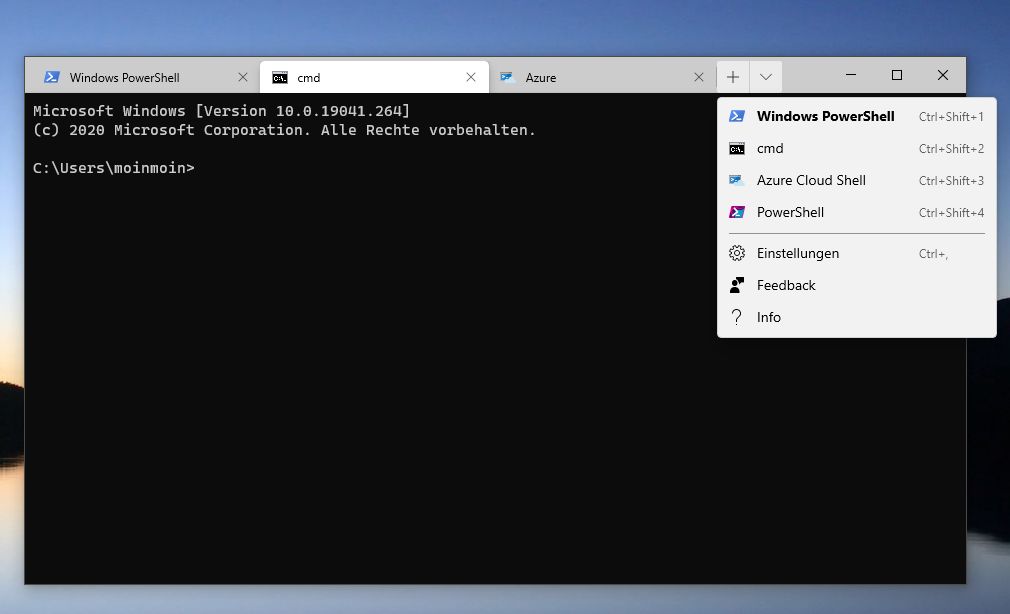This screenshot has width=1010, height=614.
Task: Maximize the Terminal window
Action: tap(897, 75)
